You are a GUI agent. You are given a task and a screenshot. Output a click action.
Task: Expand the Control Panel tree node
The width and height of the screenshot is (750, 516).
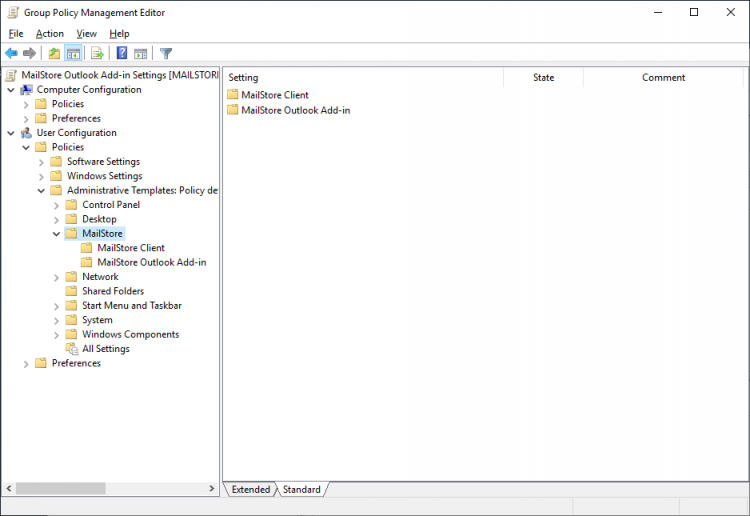tap(57, 205)
